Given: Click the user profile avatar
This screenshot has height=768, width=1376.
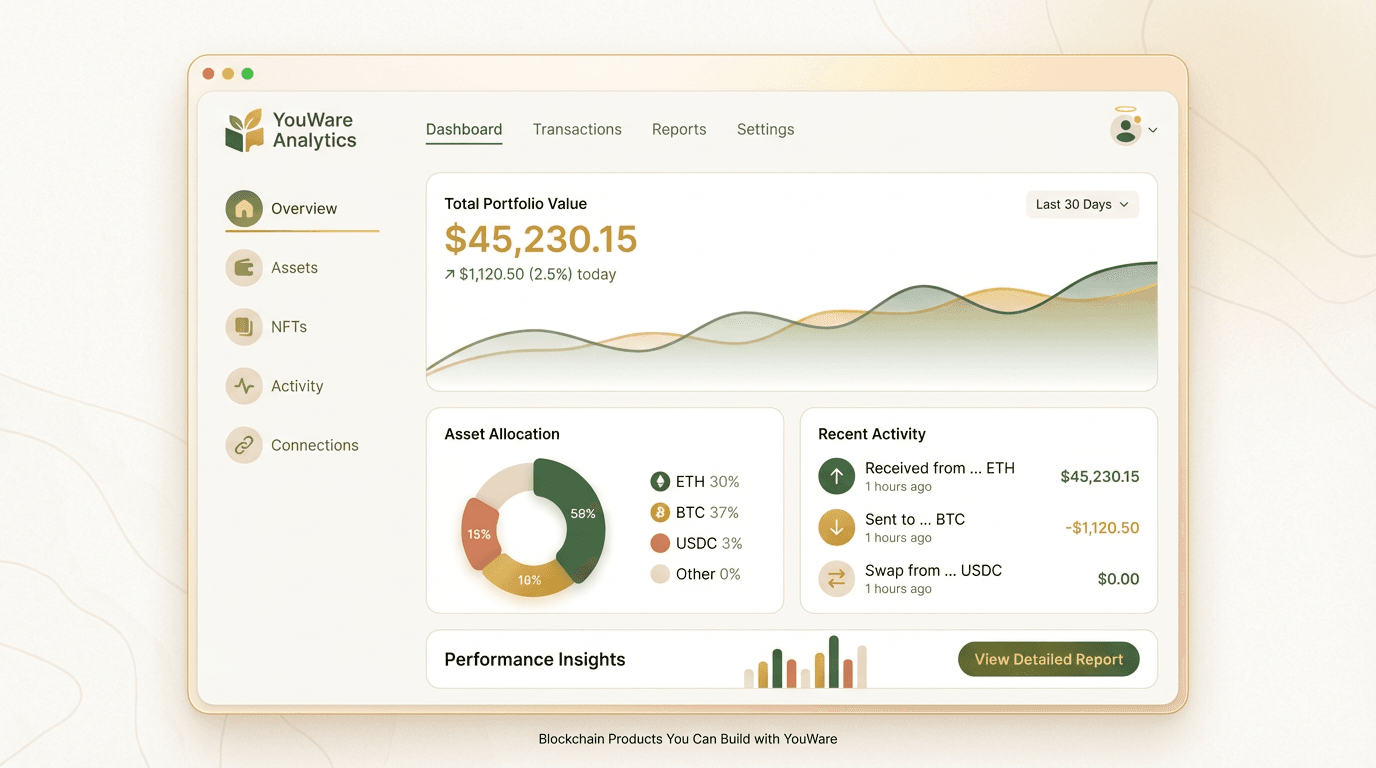Looking at the screenshot, I should [1126, 129].
